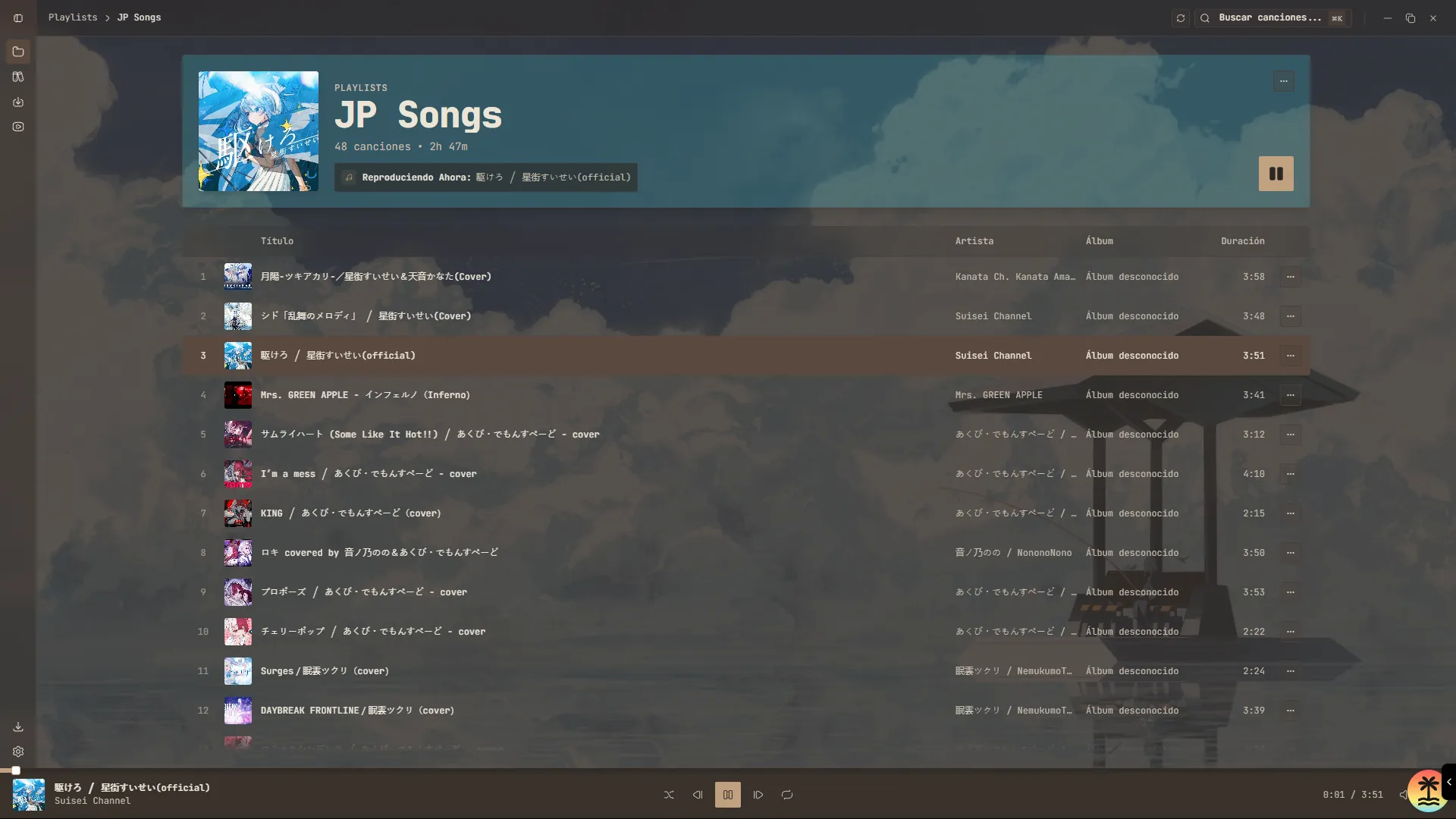This screenshot has width=1456, height=819.
Task: Select the プロポーズ cover track
Action: (x=745, y=592)
